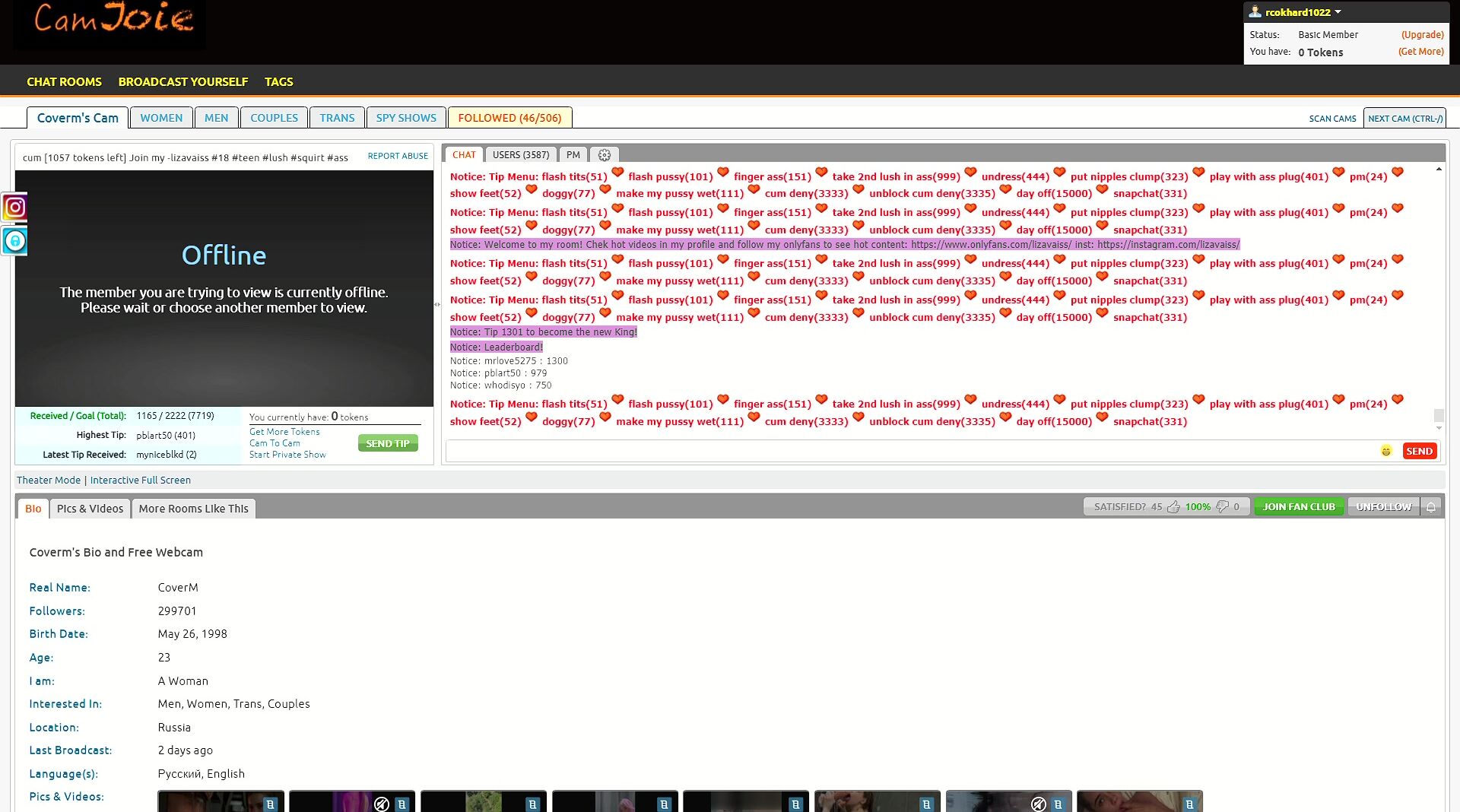Click the blue padlock side icon

15,241
